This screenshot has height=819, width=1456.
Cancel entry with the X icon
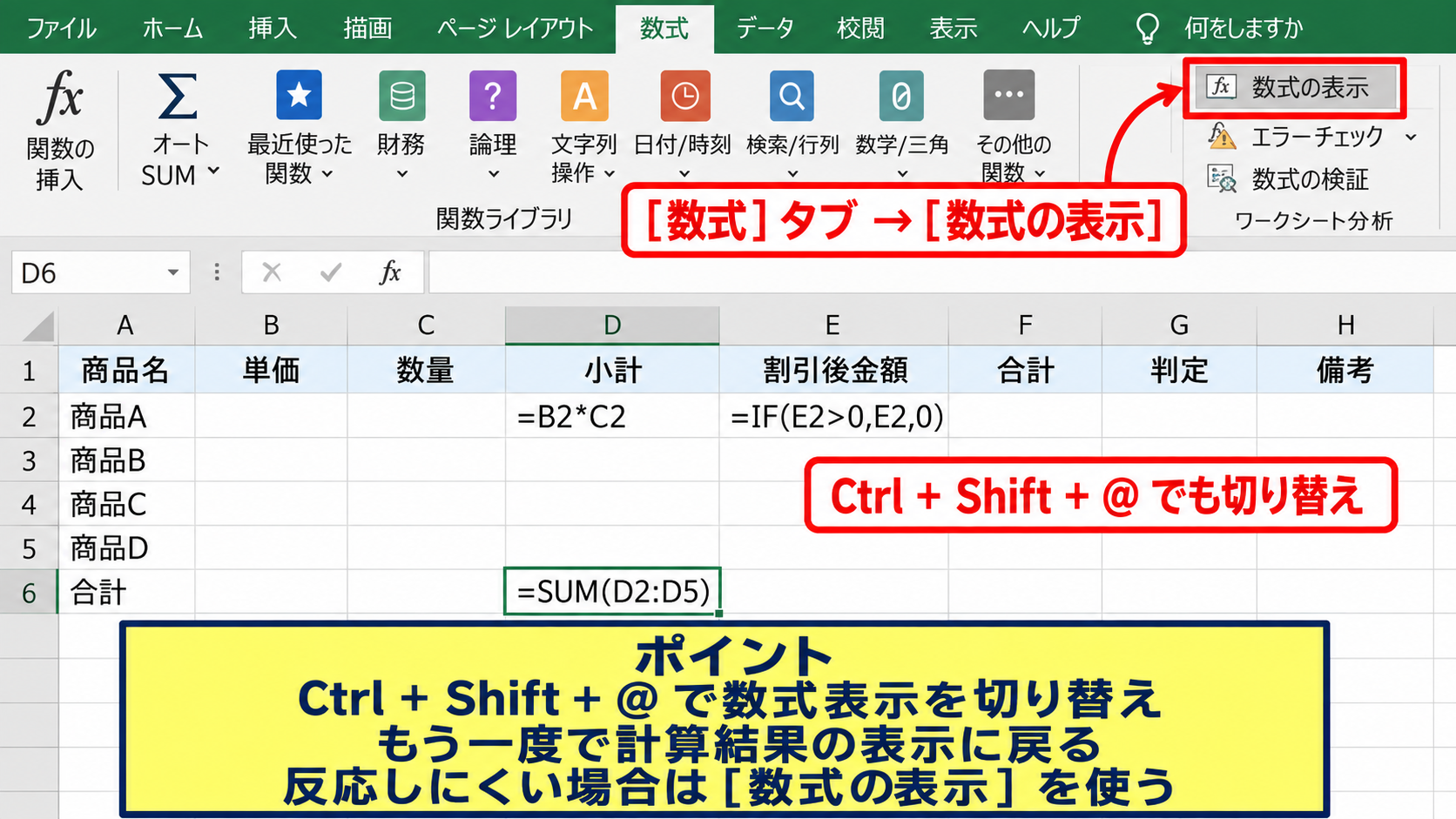coord(272,272)
